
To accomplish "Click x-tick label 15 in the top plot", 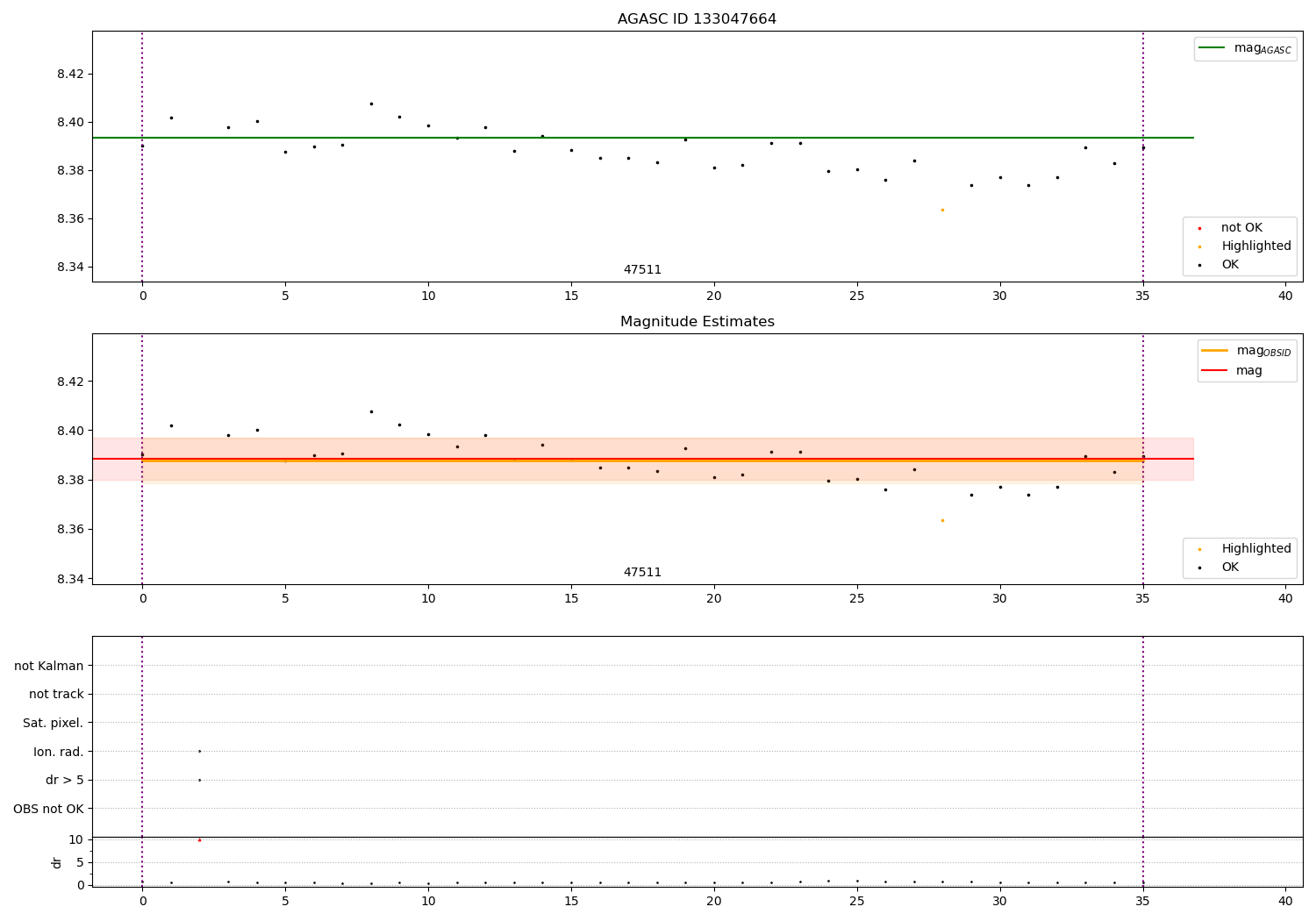I will pos(571,296).
